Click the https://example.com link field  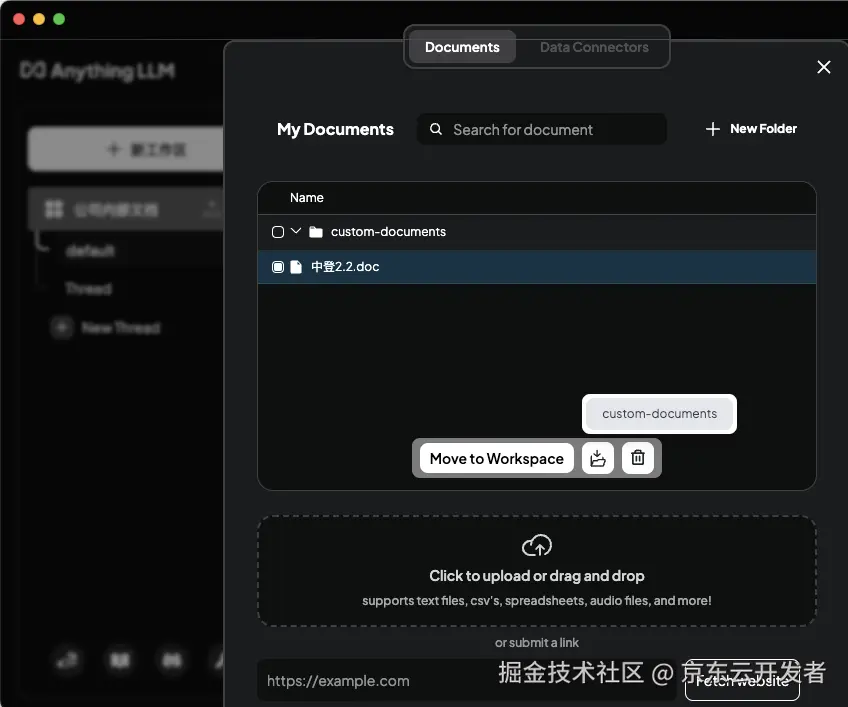pyautogui.click(x=467, y=680)
